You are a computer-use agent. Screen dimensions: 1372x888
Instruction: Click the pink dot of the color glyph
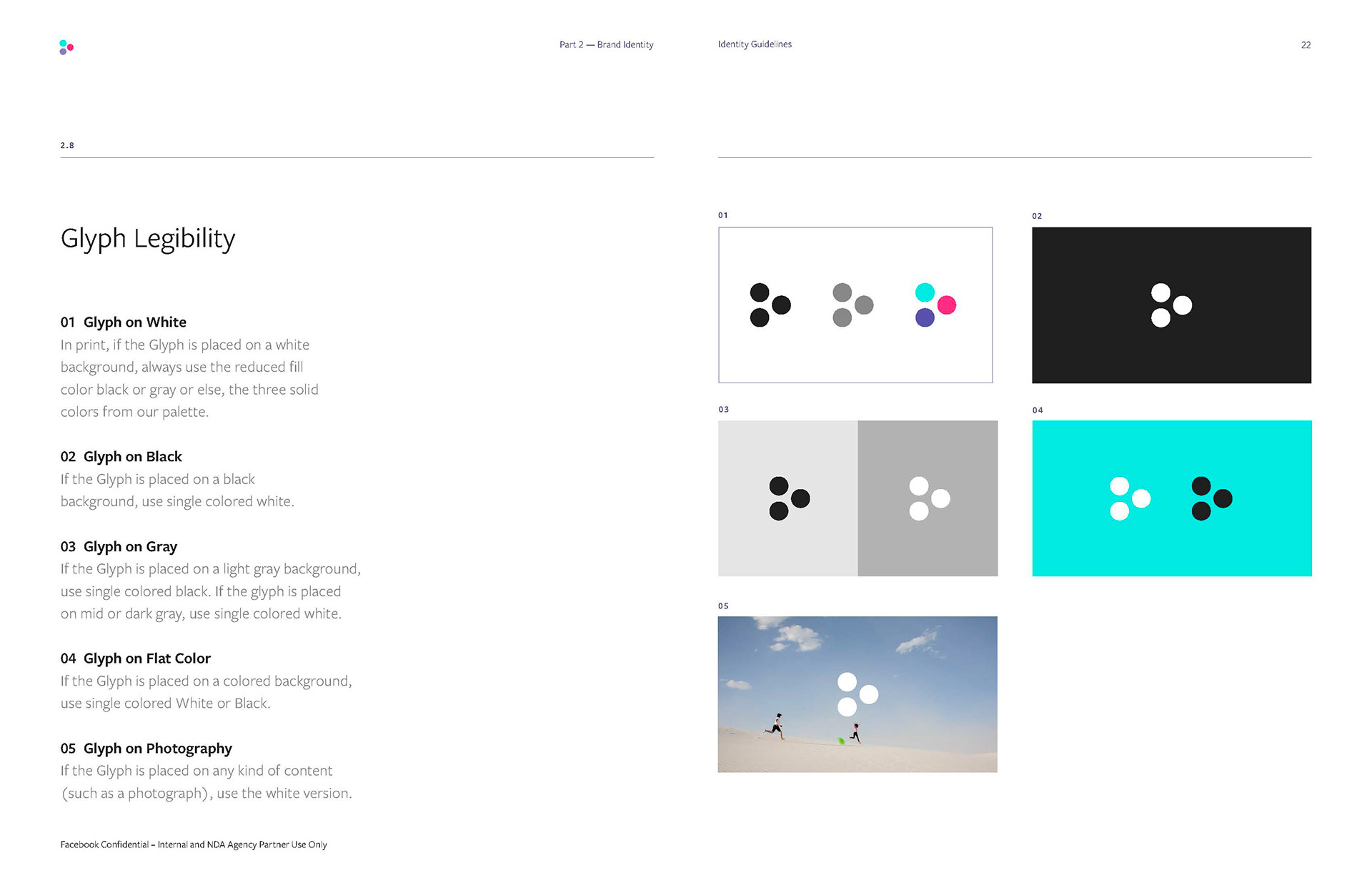pyautogui.click(x=947, y=305)
